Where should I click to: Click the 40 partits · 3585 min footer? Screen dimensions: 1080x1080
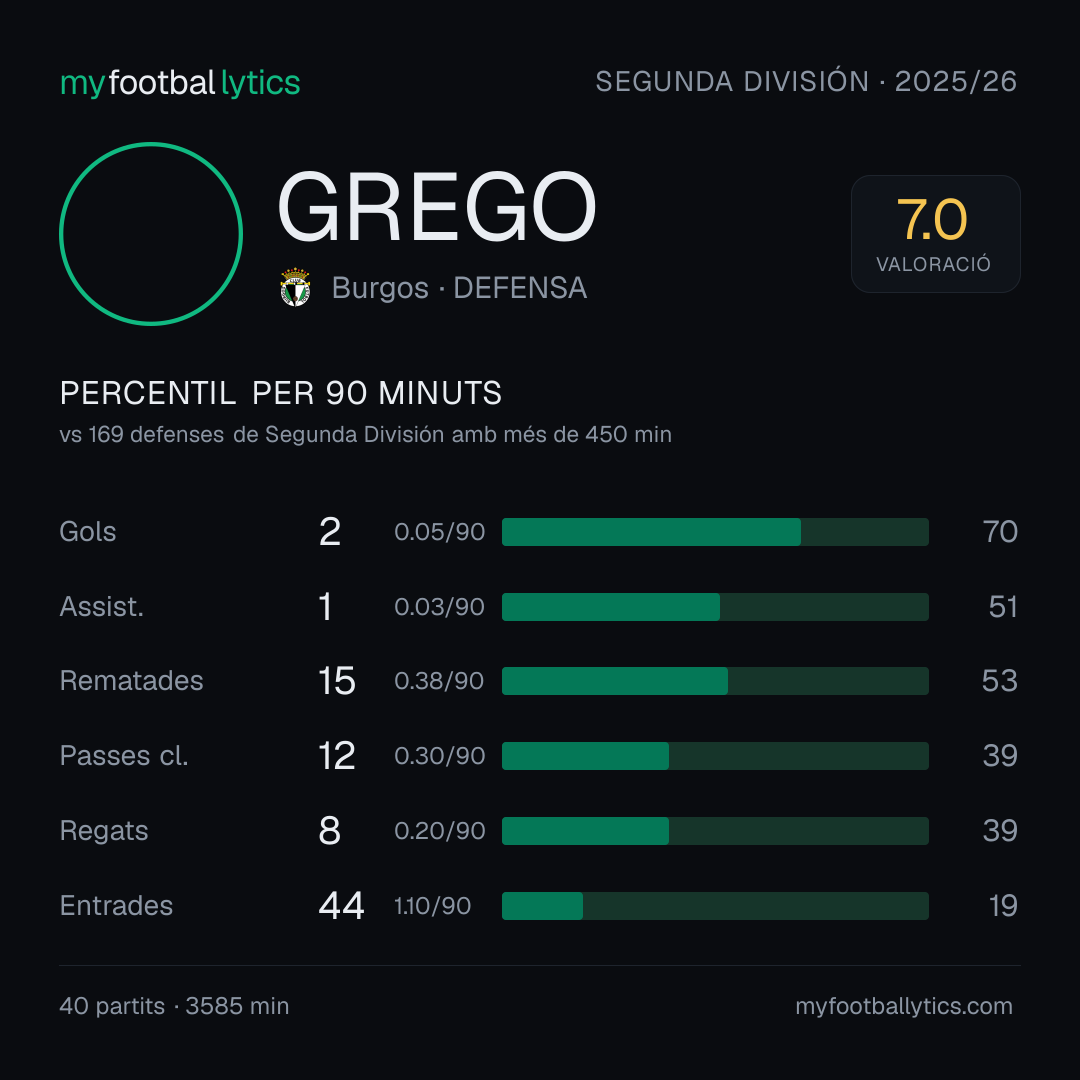(174, 1006)
